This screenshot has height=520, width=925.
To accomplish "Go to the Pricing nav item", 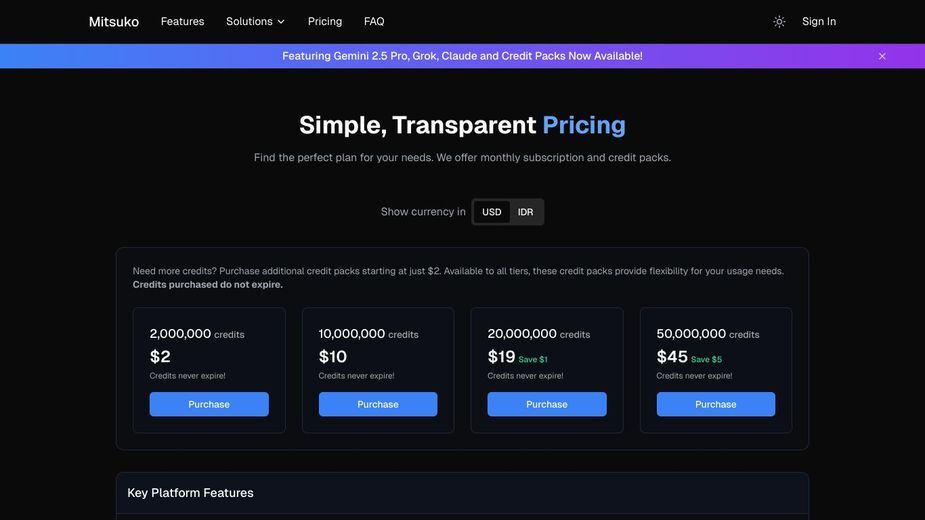I will pyautogui.click(x=324, y=21).
